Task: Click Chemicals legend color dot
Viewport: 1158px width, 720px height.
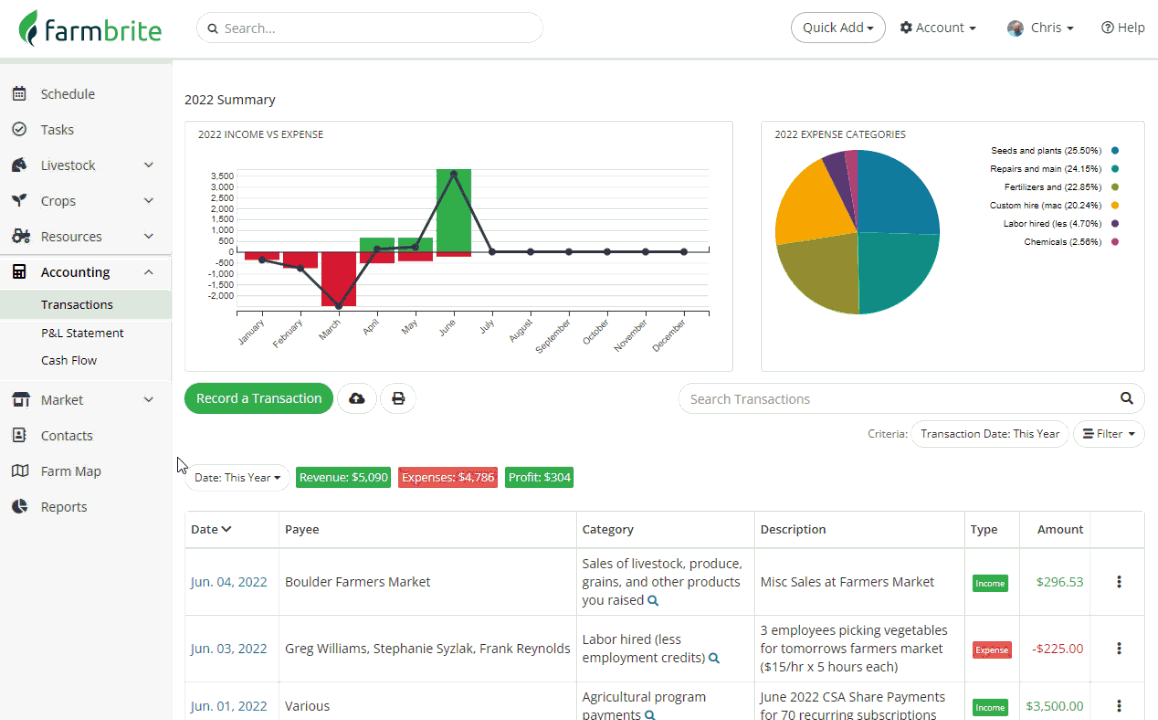Action: coord(1114,242)
